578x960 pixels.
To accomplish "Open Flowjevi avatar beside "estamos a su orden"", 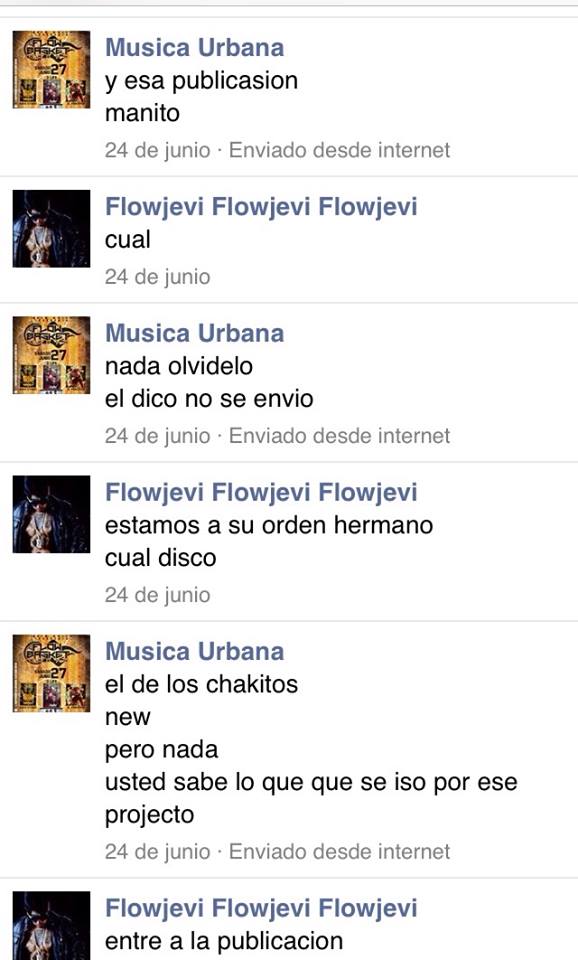I will pos(51,514).
